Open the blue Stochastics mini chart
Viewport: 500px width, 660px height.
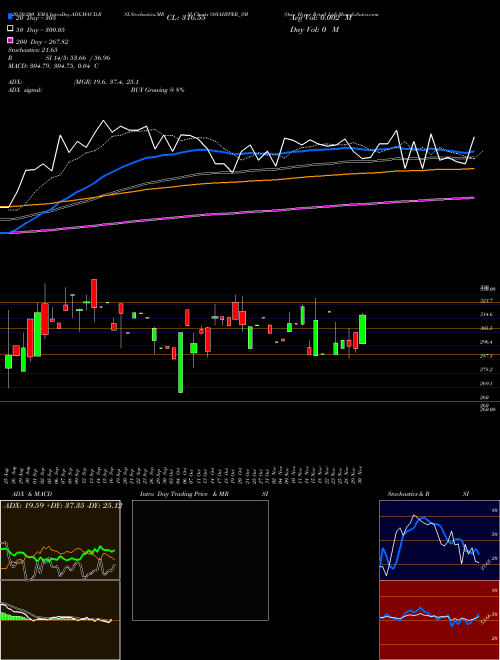pos(439,540)
